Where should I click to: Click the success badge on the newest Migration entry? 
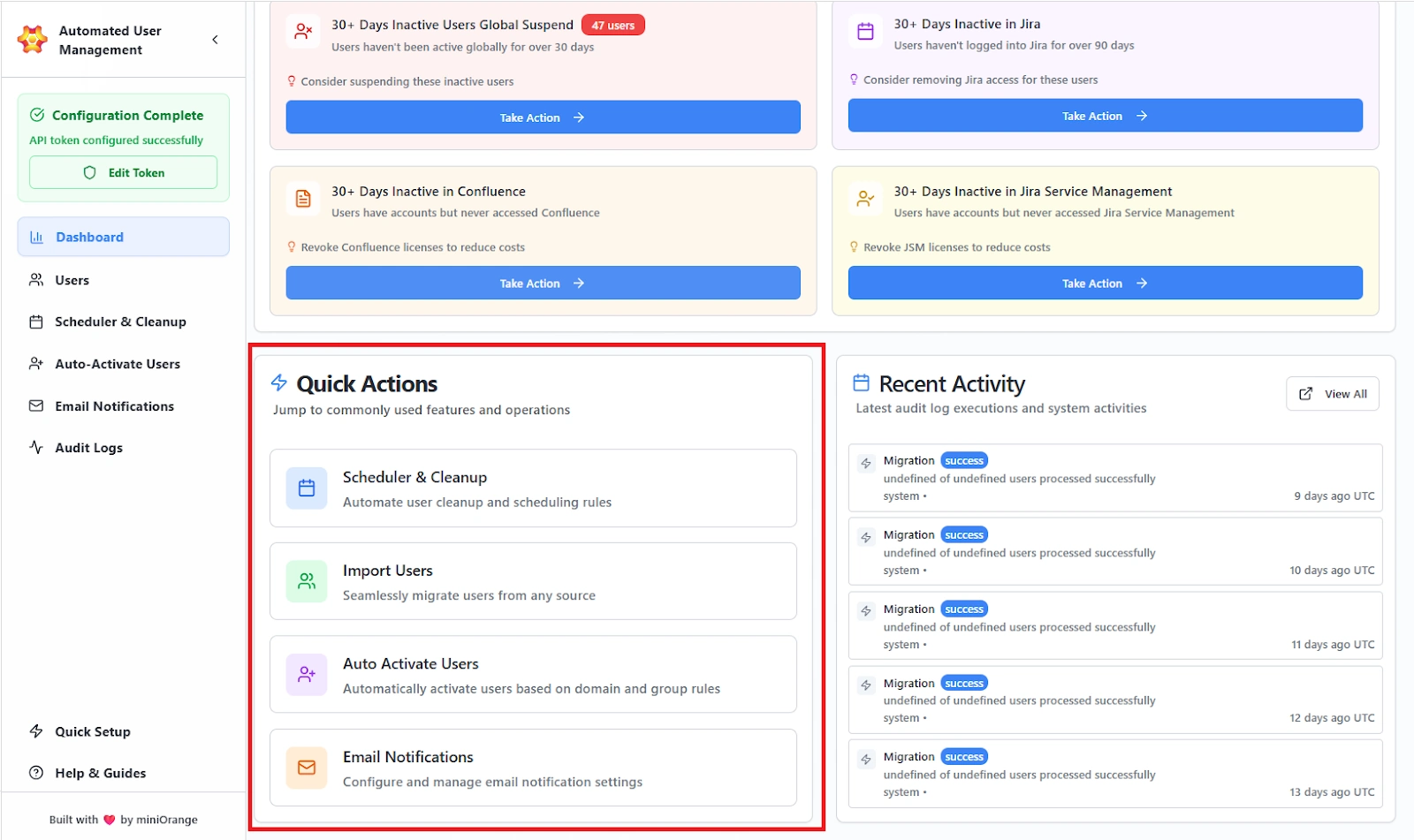963,460
